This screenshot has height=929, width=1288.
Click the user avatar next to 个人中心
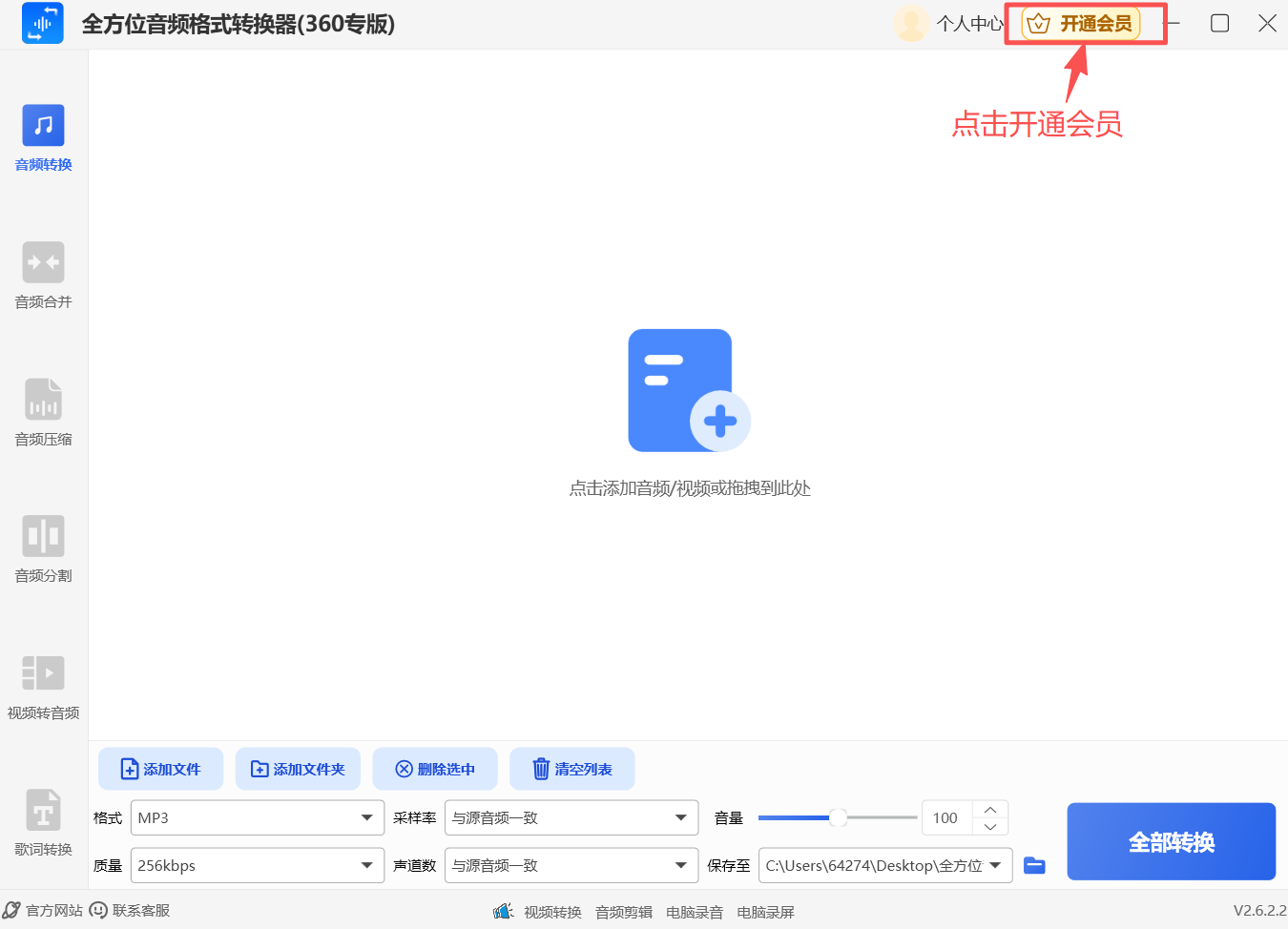(x=911, y=23)
